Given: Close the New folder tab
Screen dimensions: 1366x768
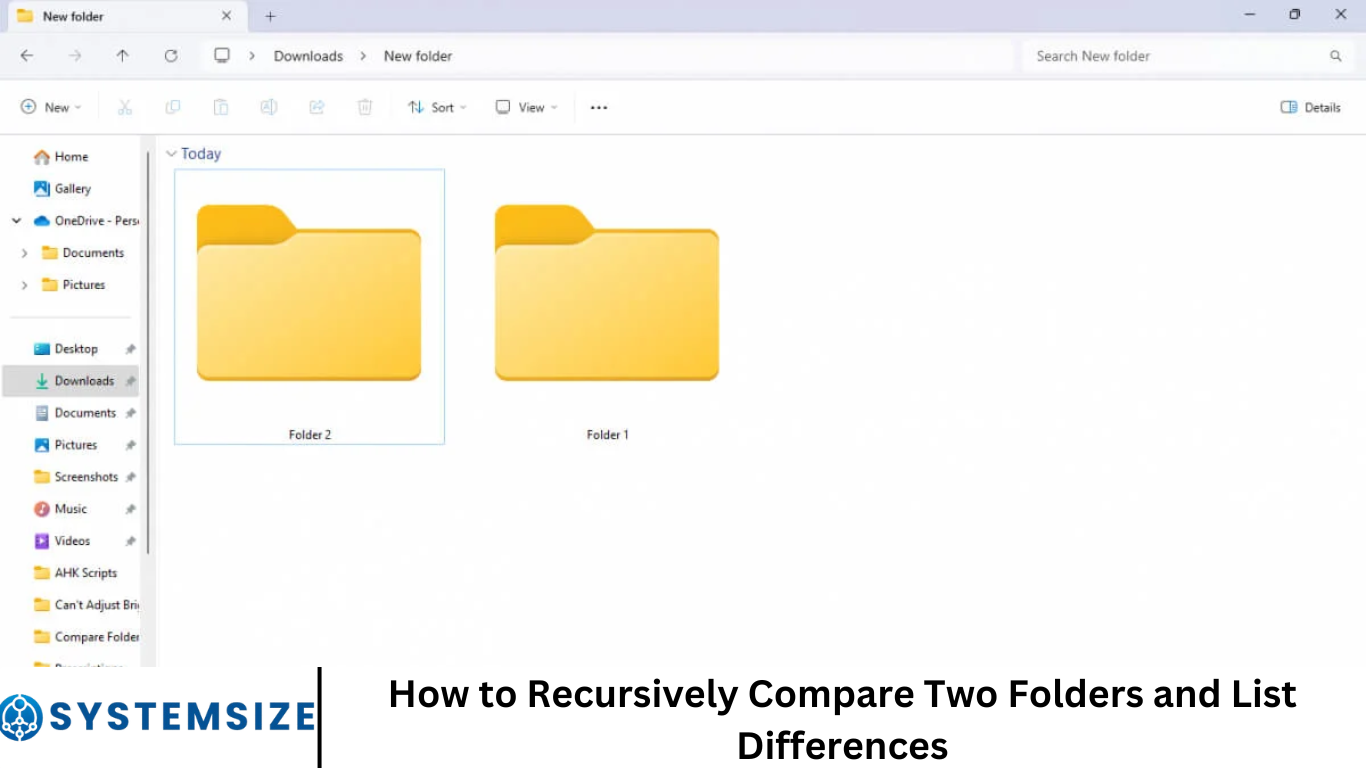Looking at the screenshot, I should [227, 16].
